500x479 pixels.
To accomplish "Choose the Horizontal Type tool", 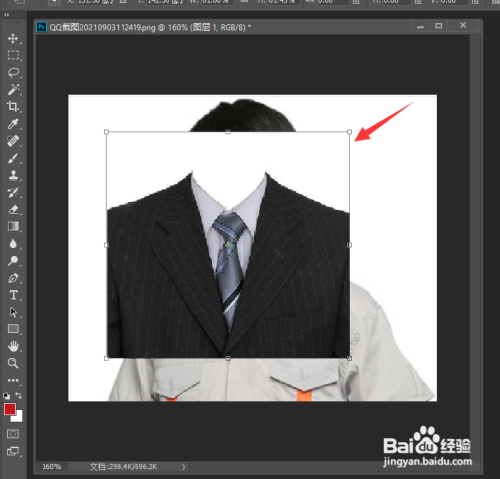I will [x=13, y=295].
